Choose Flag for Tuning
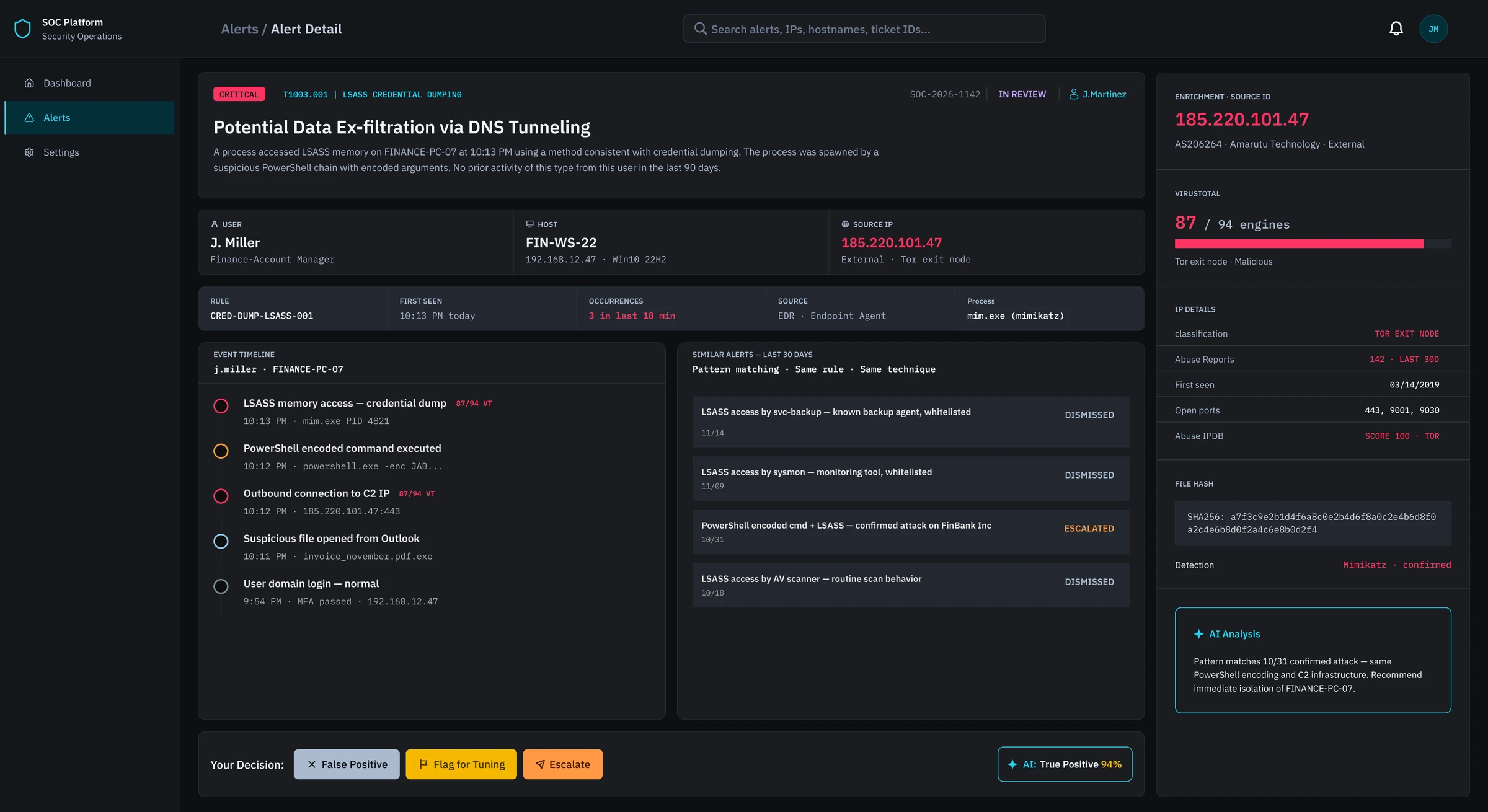Screen dimensions: 1488x812 (461, 764)
